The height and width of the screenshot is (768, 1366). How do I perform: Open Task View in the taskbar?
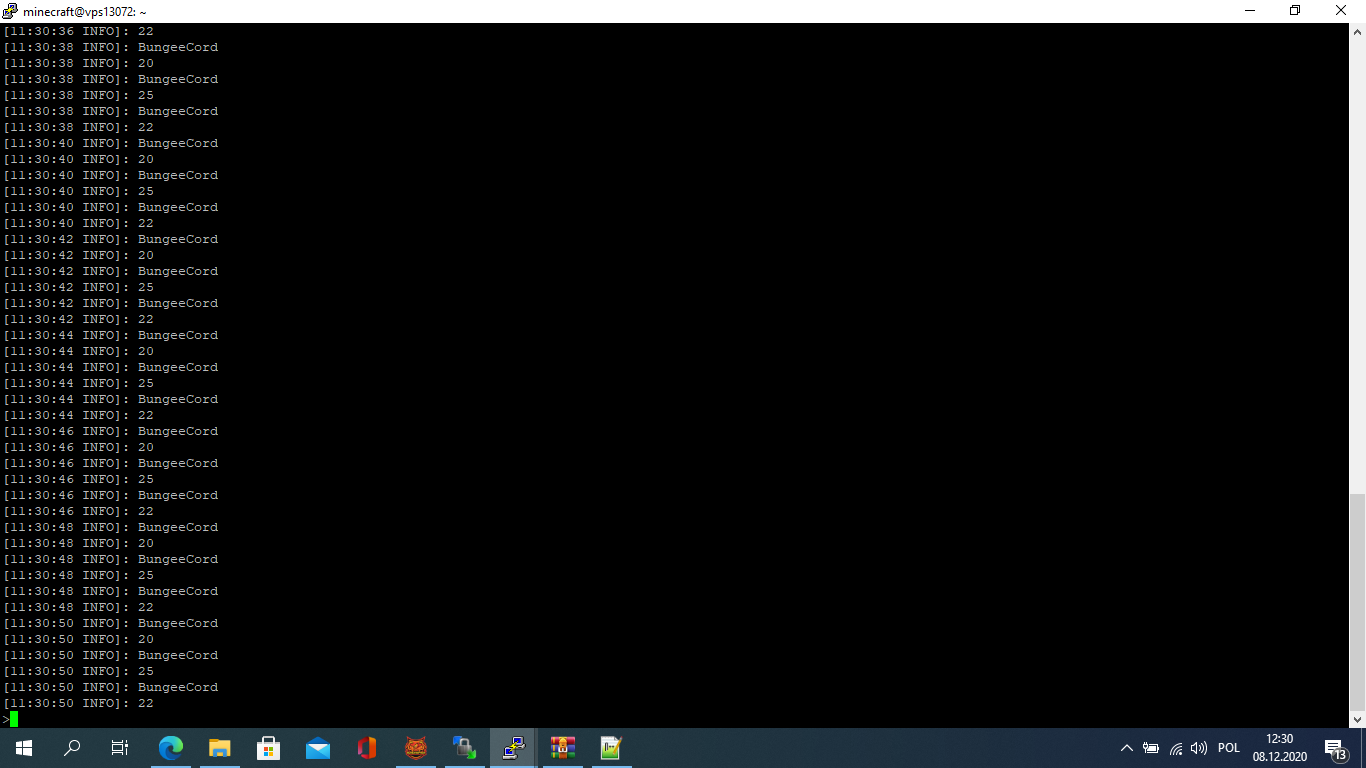(x=120, y=748)
